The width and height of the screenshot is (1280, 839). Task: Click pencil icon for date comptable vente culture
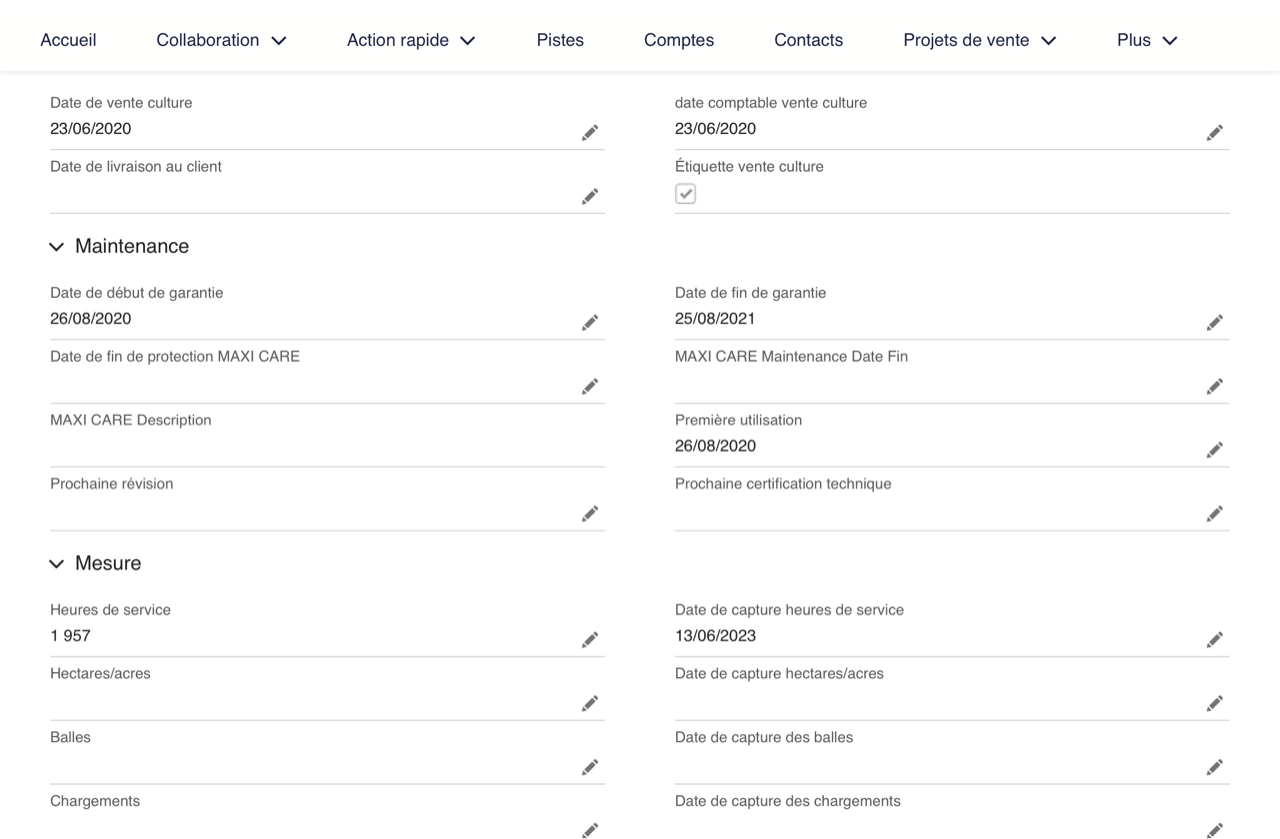(1214, 133)
